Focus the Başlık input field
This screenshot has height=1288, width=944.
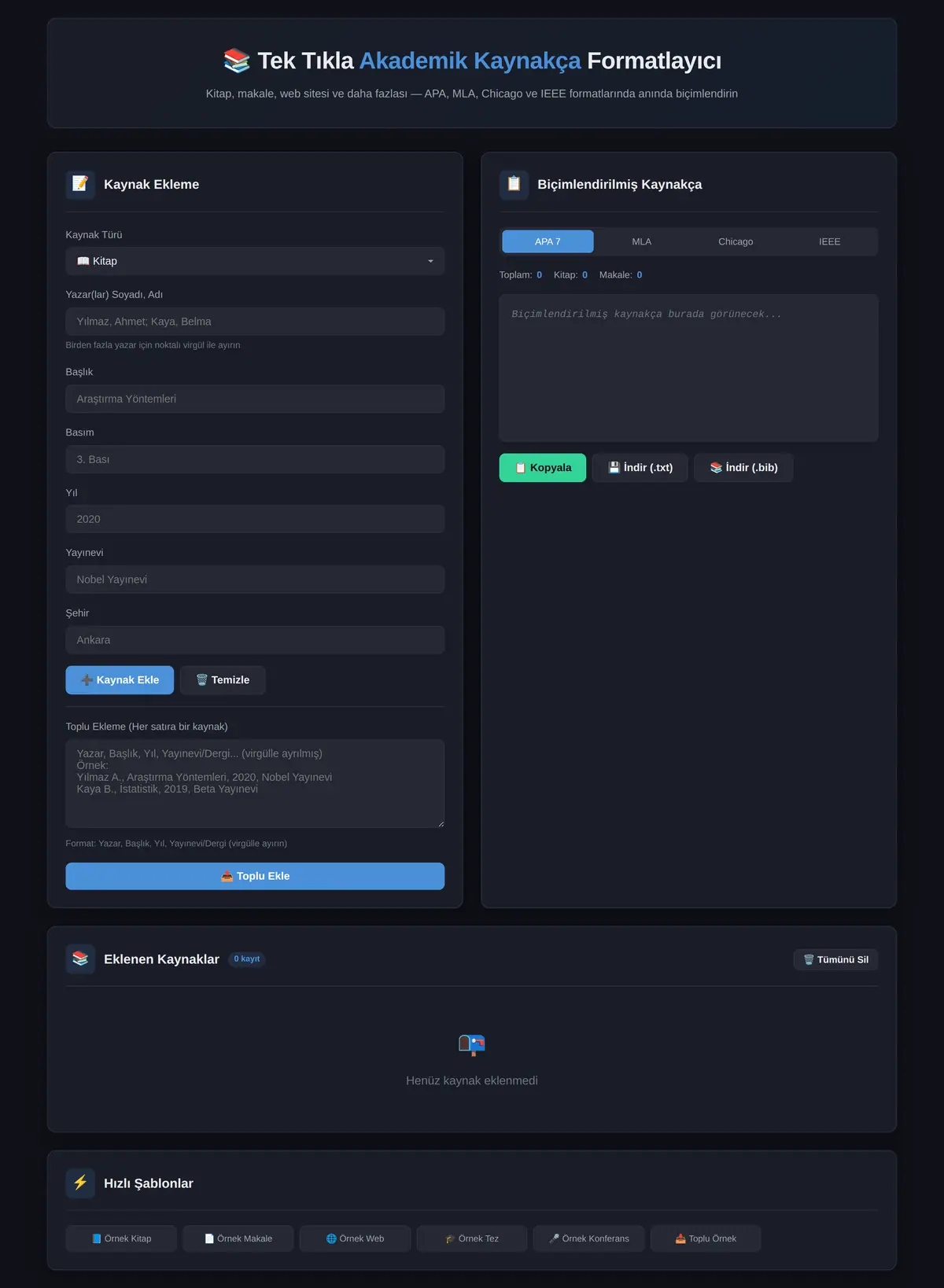click(x=255, y=399)
